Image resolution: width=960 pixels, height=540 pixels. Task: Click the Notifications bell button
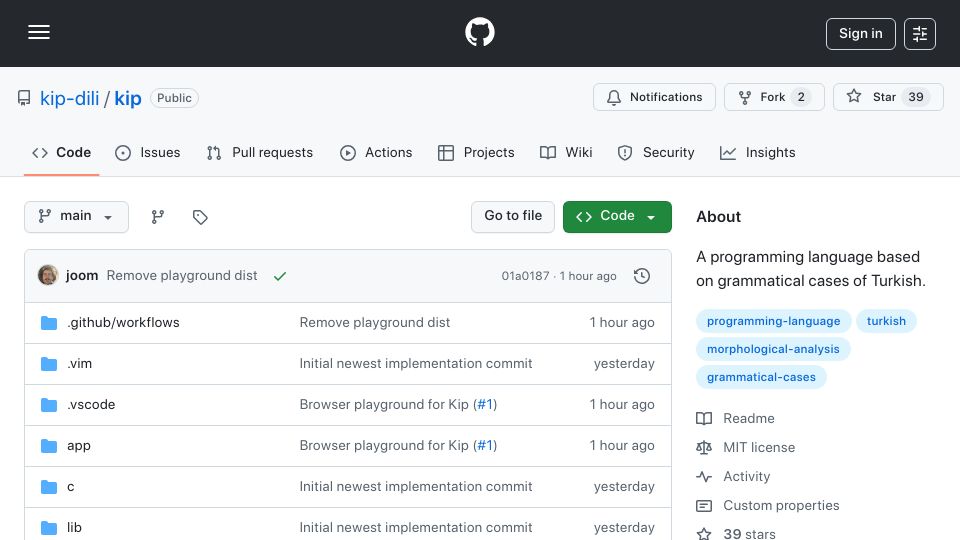point(654,97)
